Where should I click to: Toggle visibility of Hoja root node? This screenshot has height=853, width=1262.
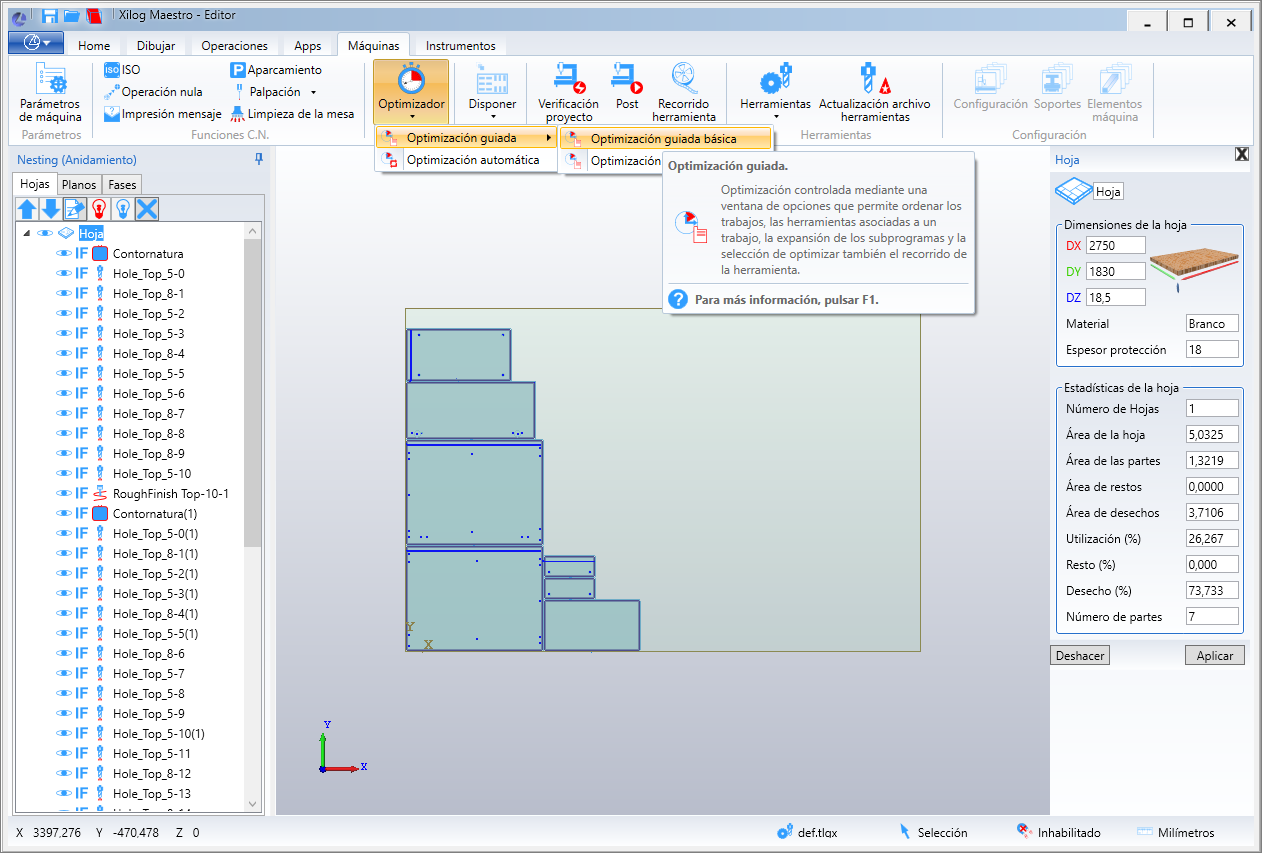(45, 233)
